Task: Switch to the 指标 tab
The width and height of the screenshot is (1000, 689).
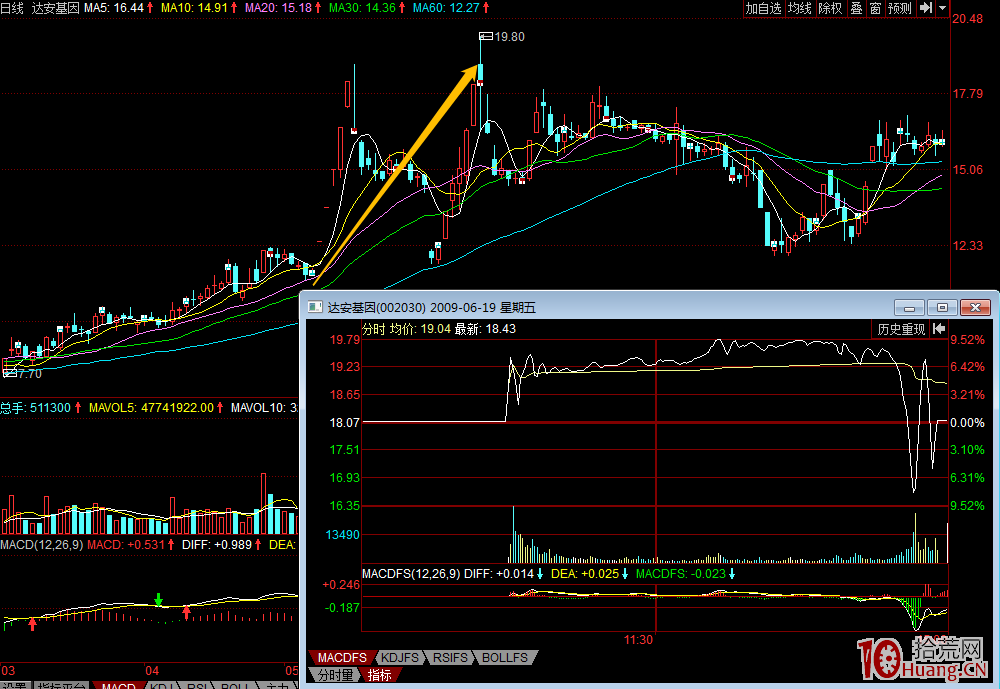Action: (380, 675)
